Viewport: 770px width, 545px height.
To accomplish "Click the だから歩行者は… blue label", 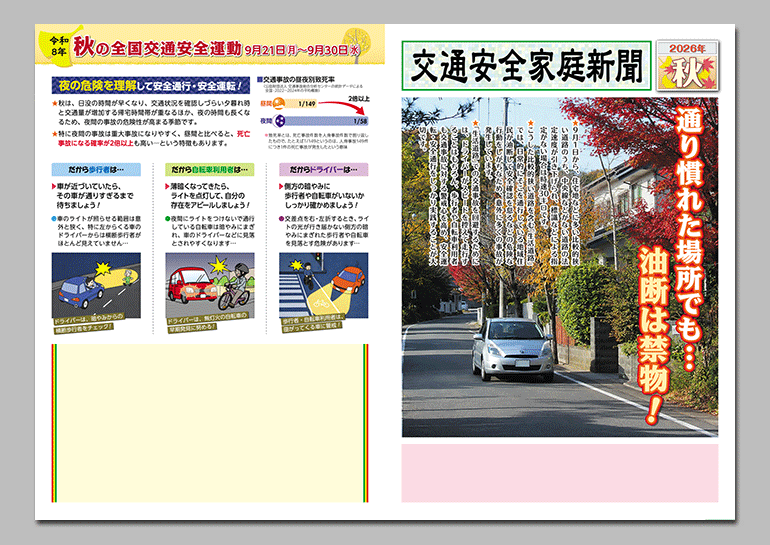I will point(96,169).
